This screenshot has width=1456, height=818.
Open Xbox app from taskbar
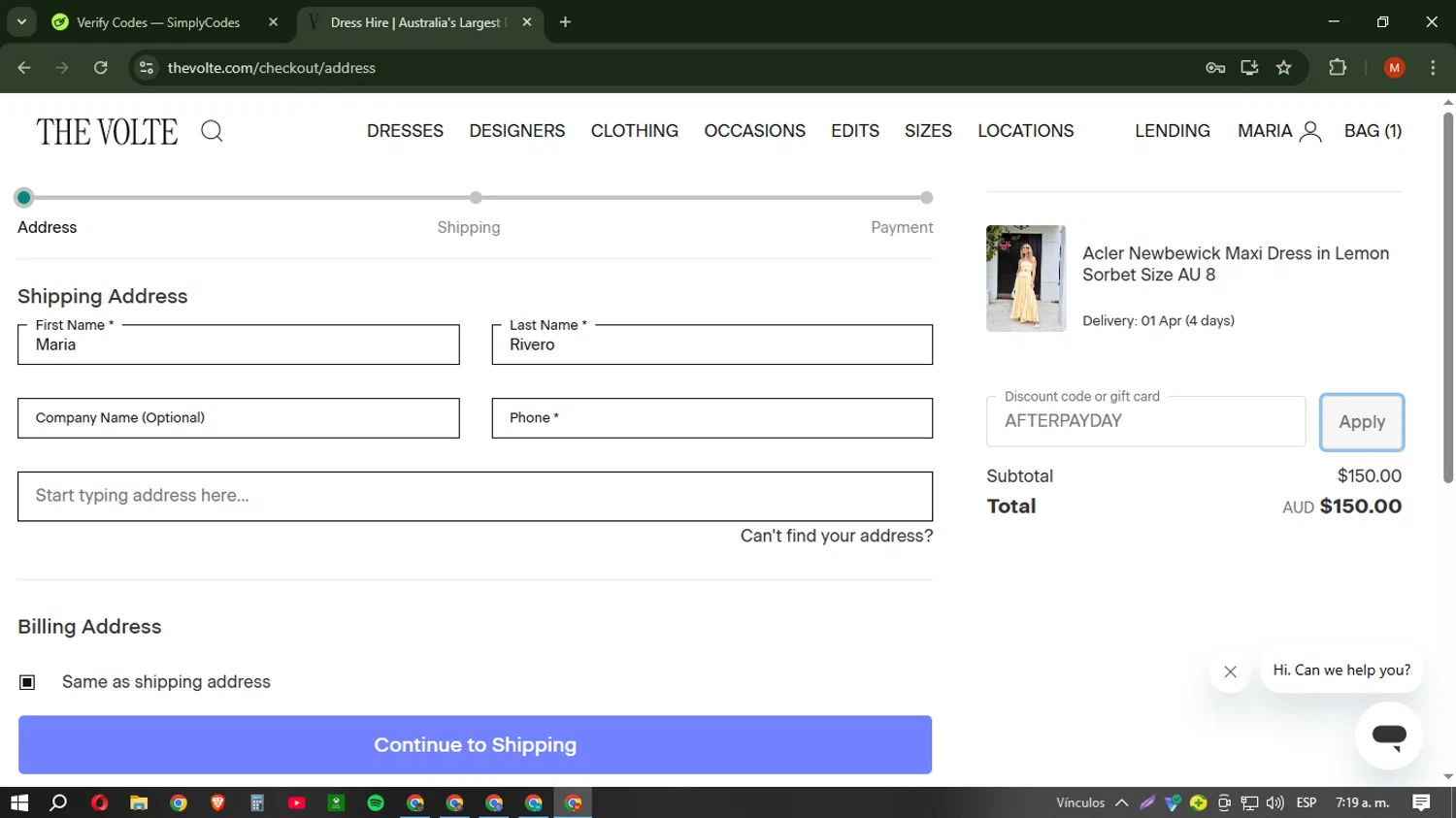click(336, 802)
